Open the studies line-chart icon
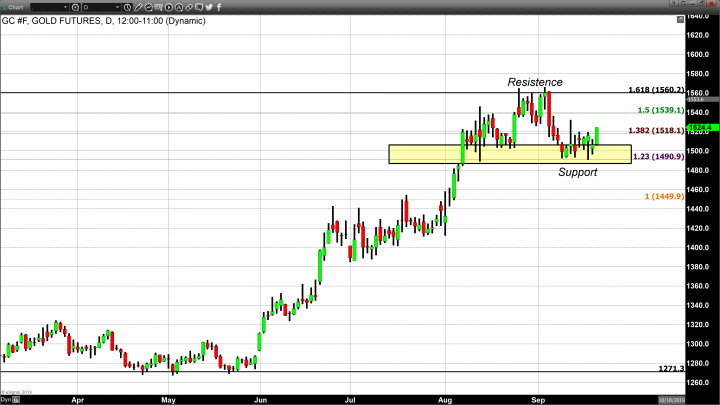720x405 pixels. click(148, 7)
